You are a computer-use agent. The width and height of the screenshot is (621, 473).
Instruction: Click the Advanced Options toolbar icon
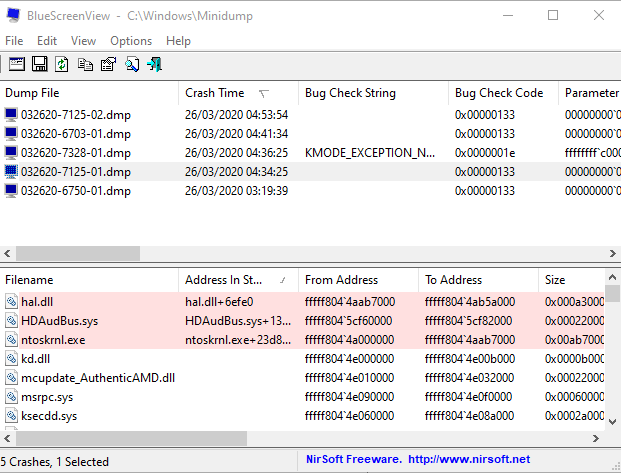tap(17, 64)
